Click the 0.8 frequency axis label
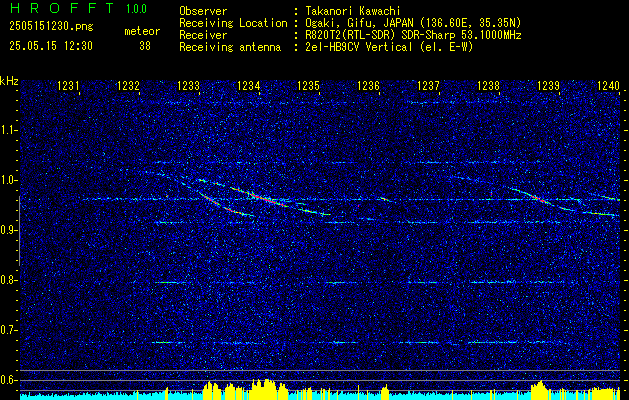 click(x=7, y=280)
